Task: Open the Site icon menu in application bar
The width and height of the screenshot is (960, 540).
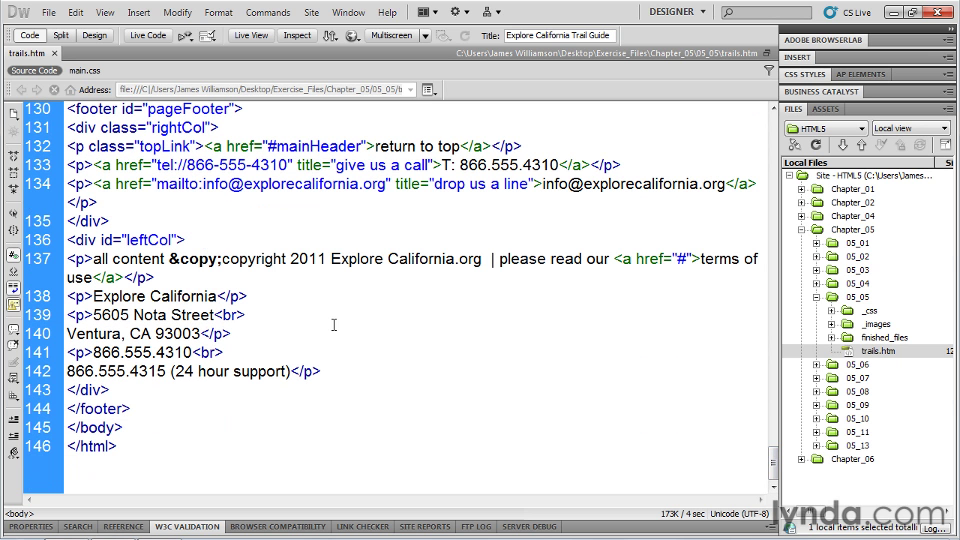Action: click(491, 12)
